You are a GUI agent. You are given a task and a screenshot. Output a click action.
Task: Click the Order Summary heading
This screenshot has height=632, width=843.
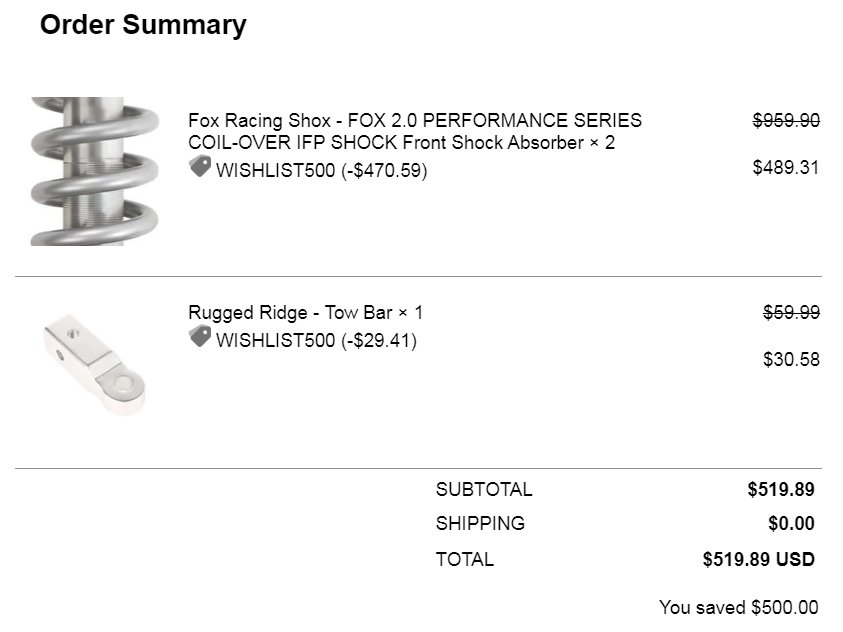click(143, 25)
